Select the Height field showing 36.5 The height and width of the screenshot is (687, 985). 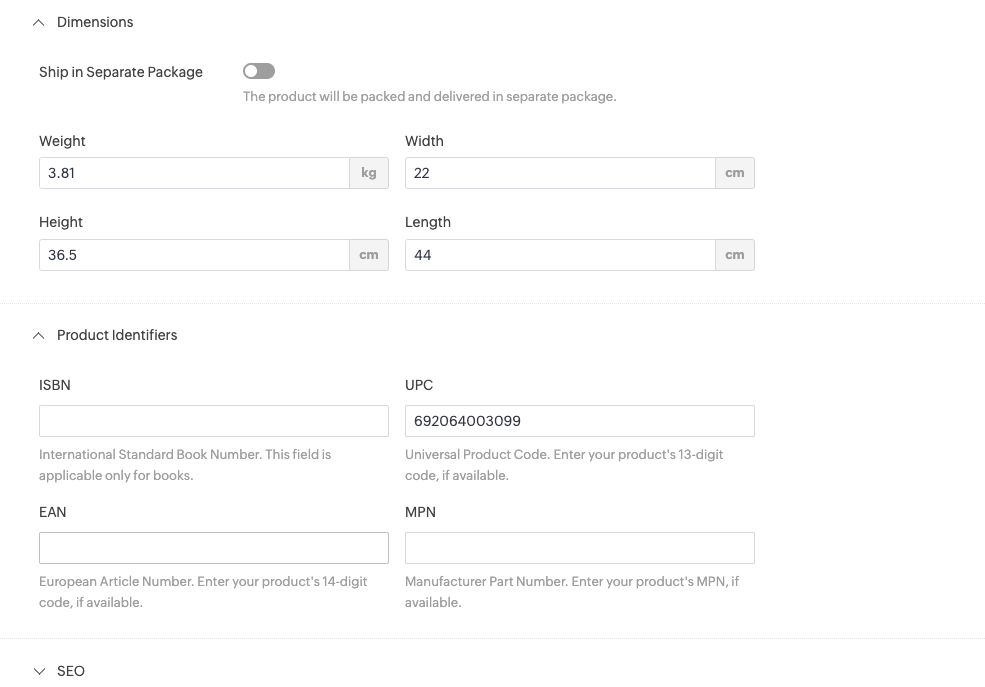(x=194, y=255)
